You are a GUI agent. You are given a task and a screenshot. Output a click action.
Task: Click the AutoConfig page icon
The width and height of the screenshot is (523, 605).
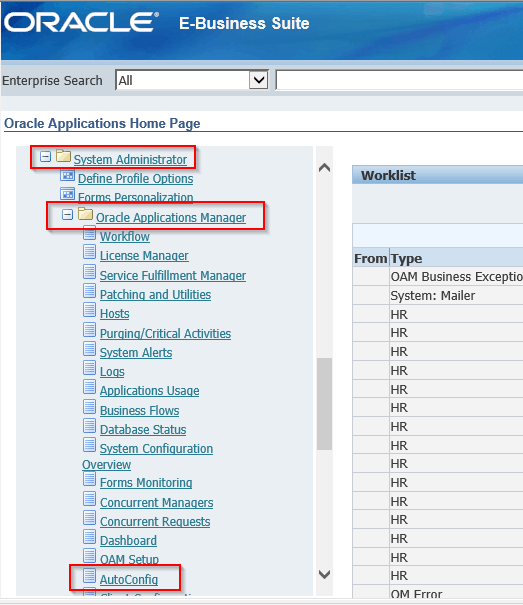pyautogui.click(x=90, y=576)
